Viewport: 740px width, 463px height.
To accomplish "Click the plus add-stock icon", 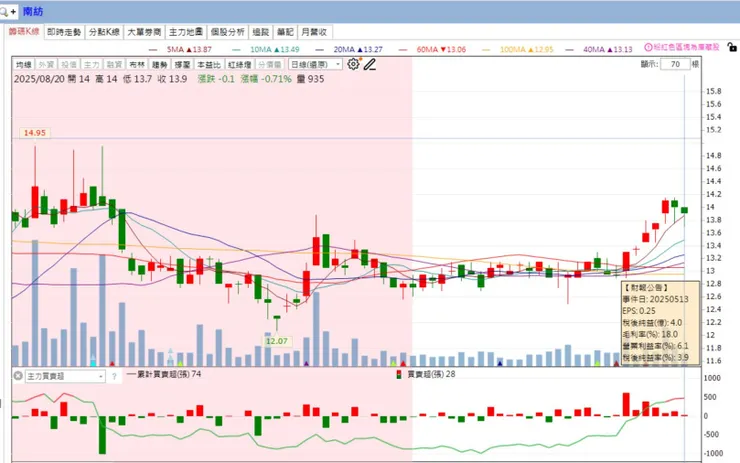I will click(13, 11).
